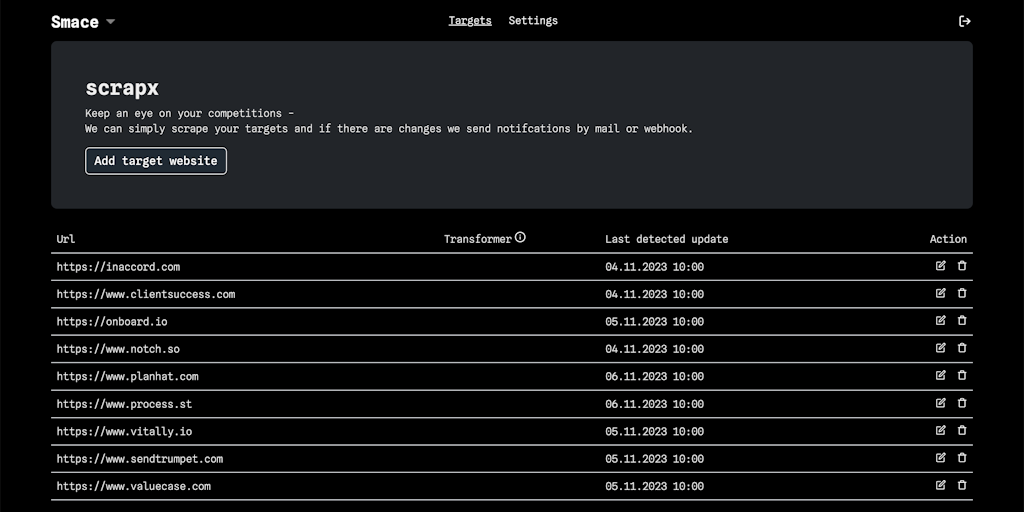
Task: Open the Targets tab
Action: pos(470,20)
